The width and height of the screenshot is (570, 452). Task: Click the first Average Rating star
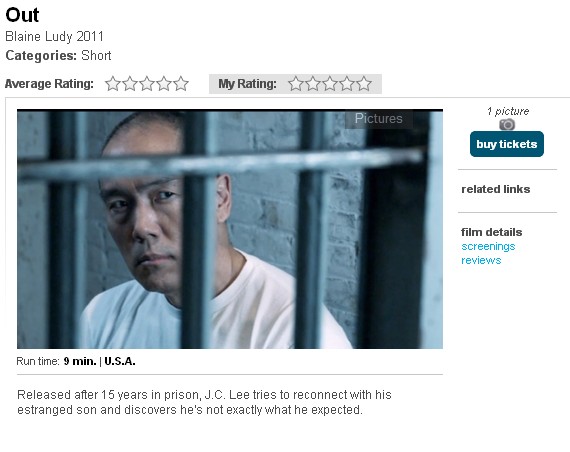click(113, 84)
